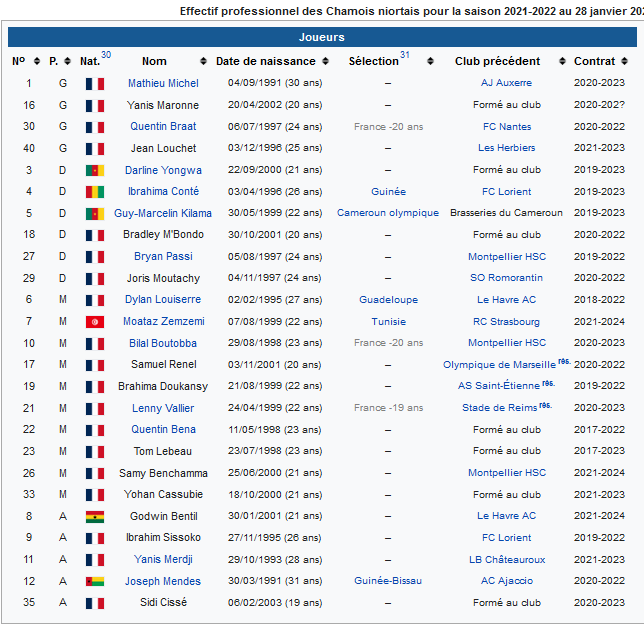
Task: Open Quentin Bena player link
Action: 163,429
